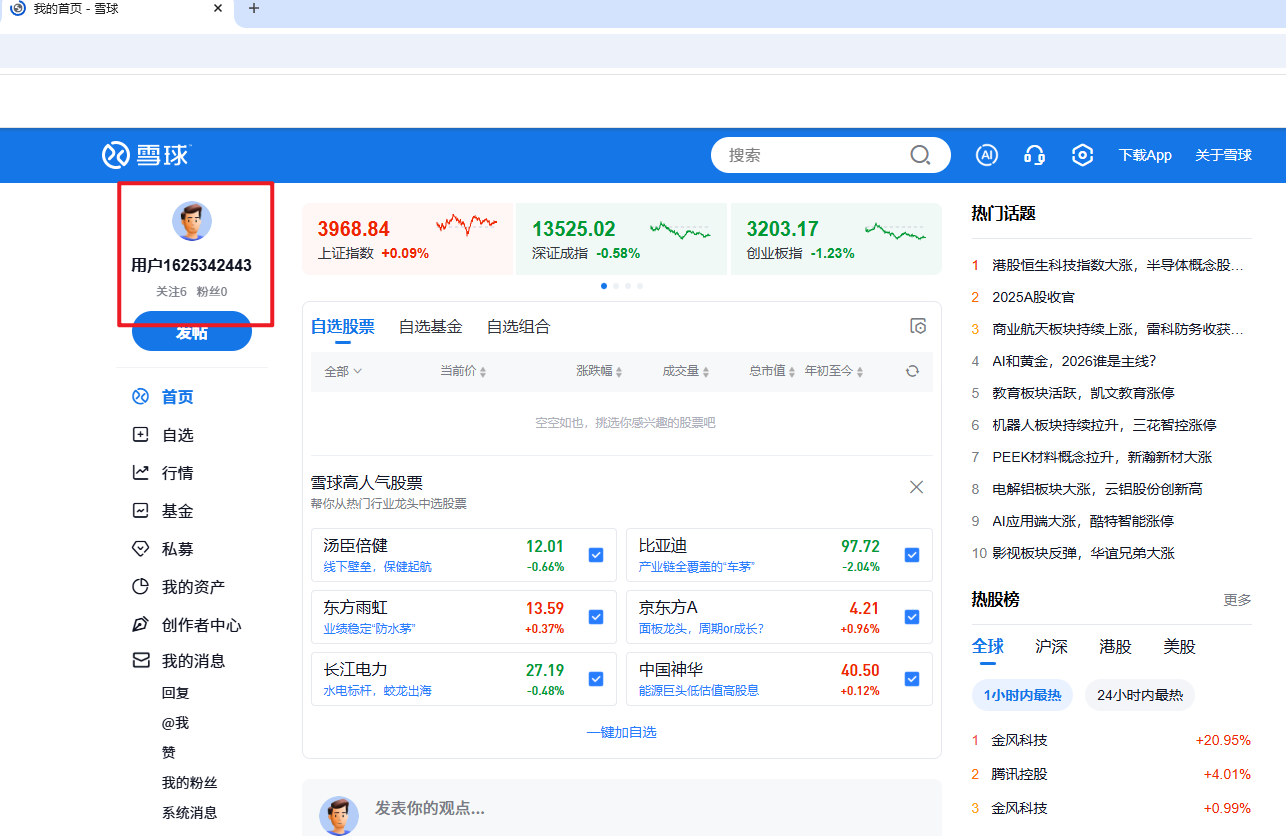Select the 港股 hot stocks tab

coord(1115,647)
